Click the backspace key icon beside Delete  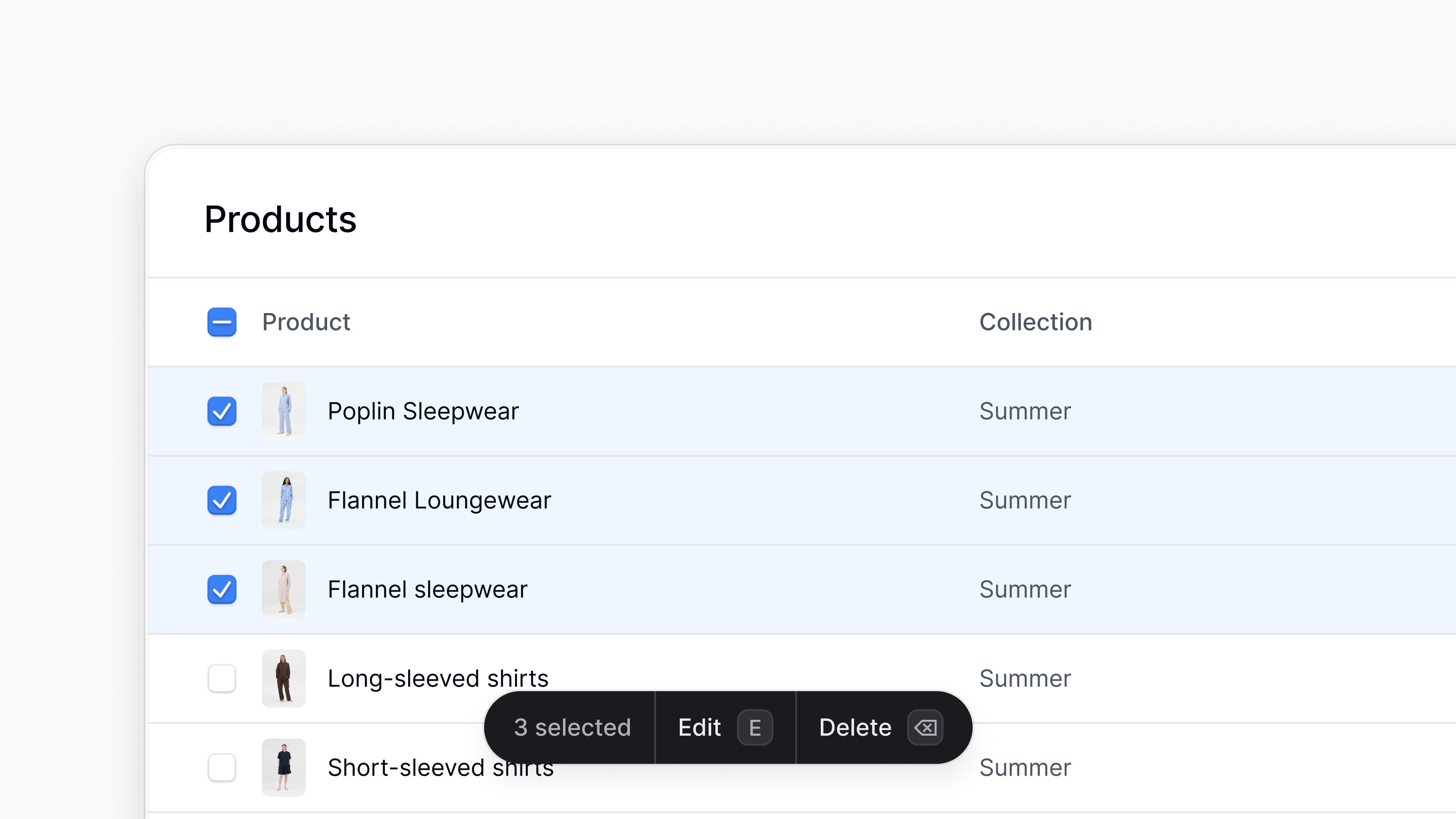(x=925, y=728)
